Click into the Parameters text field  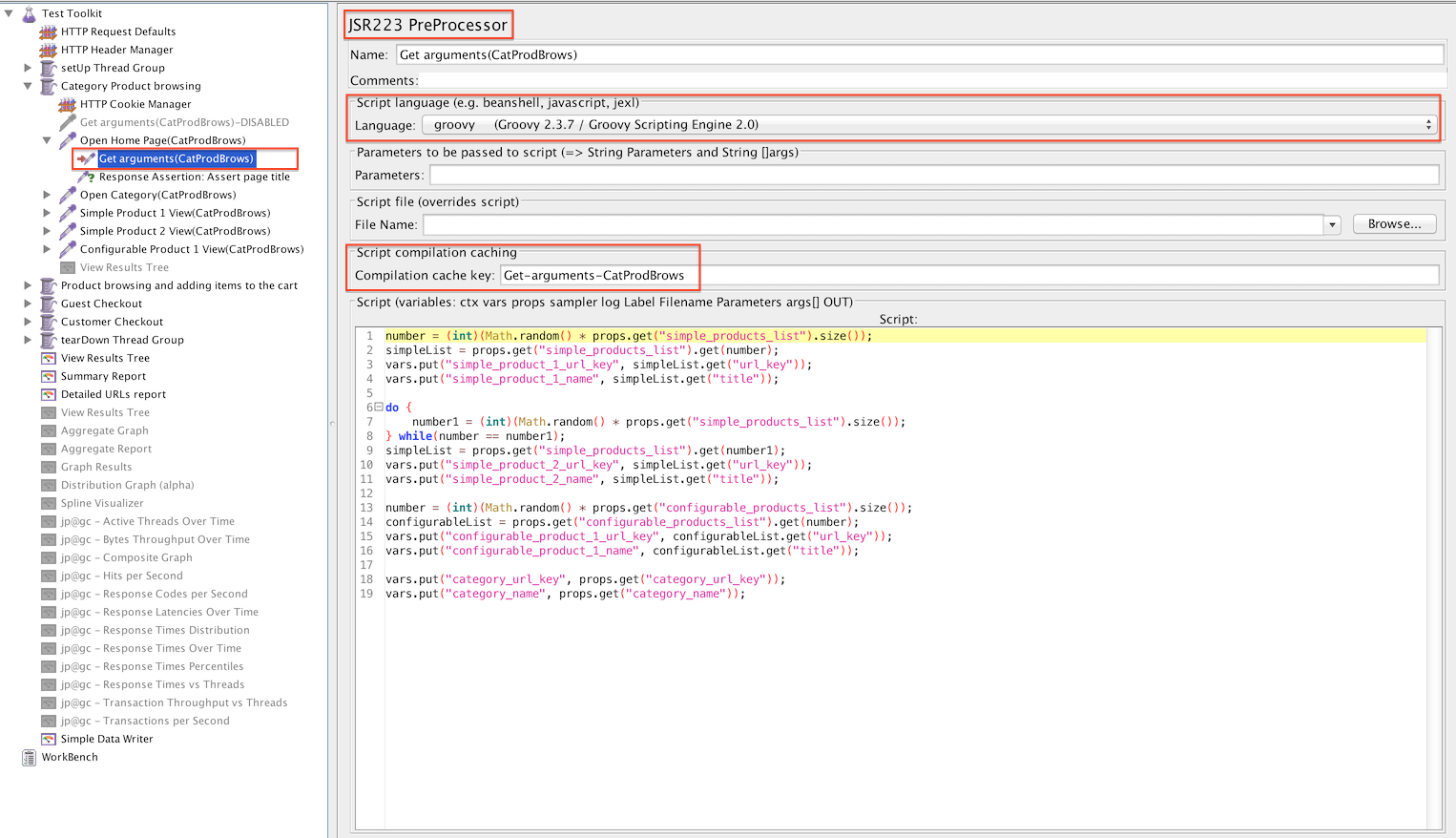(933, 175)
